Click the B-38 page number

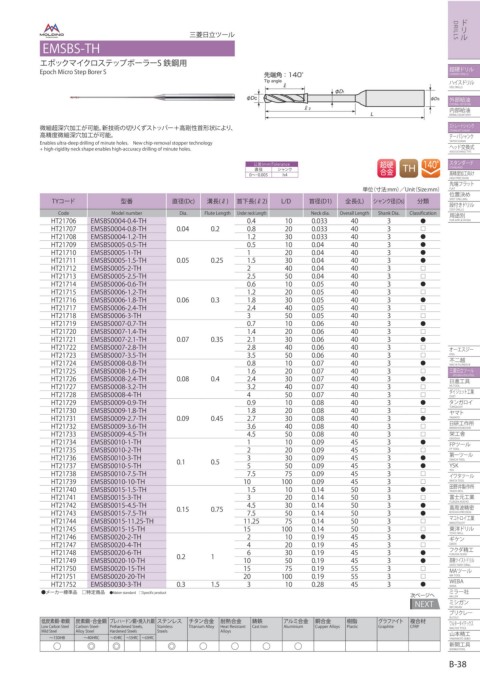(x=457, y=663)
